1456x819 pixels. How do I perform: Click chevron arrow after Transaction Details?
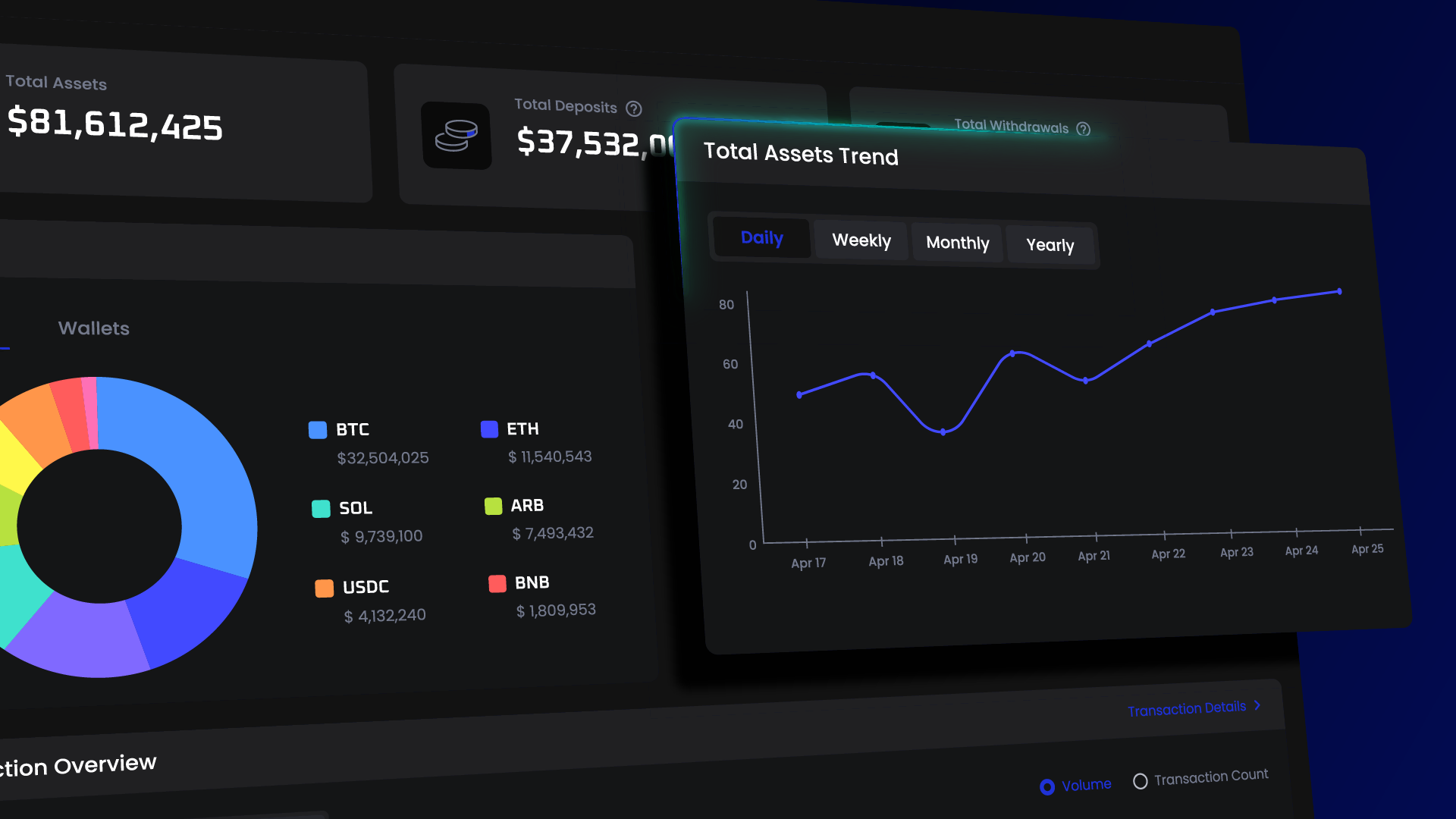click(x=1257, y=705)
